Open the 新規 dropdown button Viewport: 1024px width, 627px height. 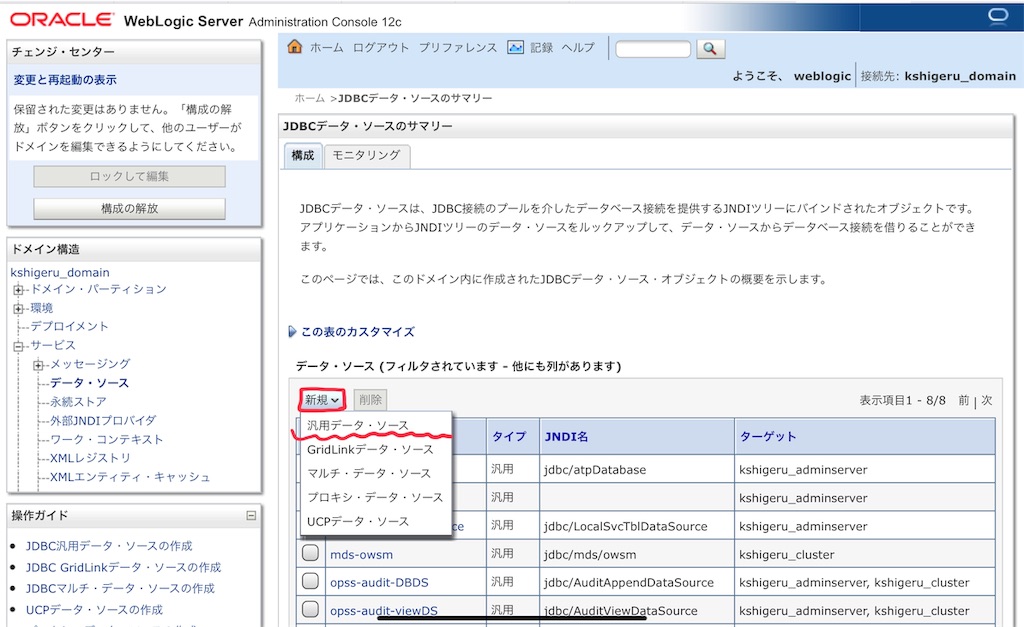pyautogui.click(x=321, y=400)
